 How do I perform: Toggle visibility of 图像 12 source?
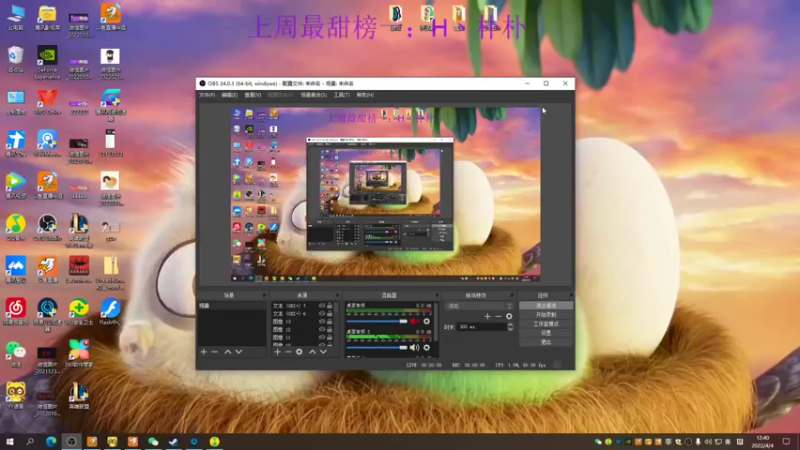322,330
